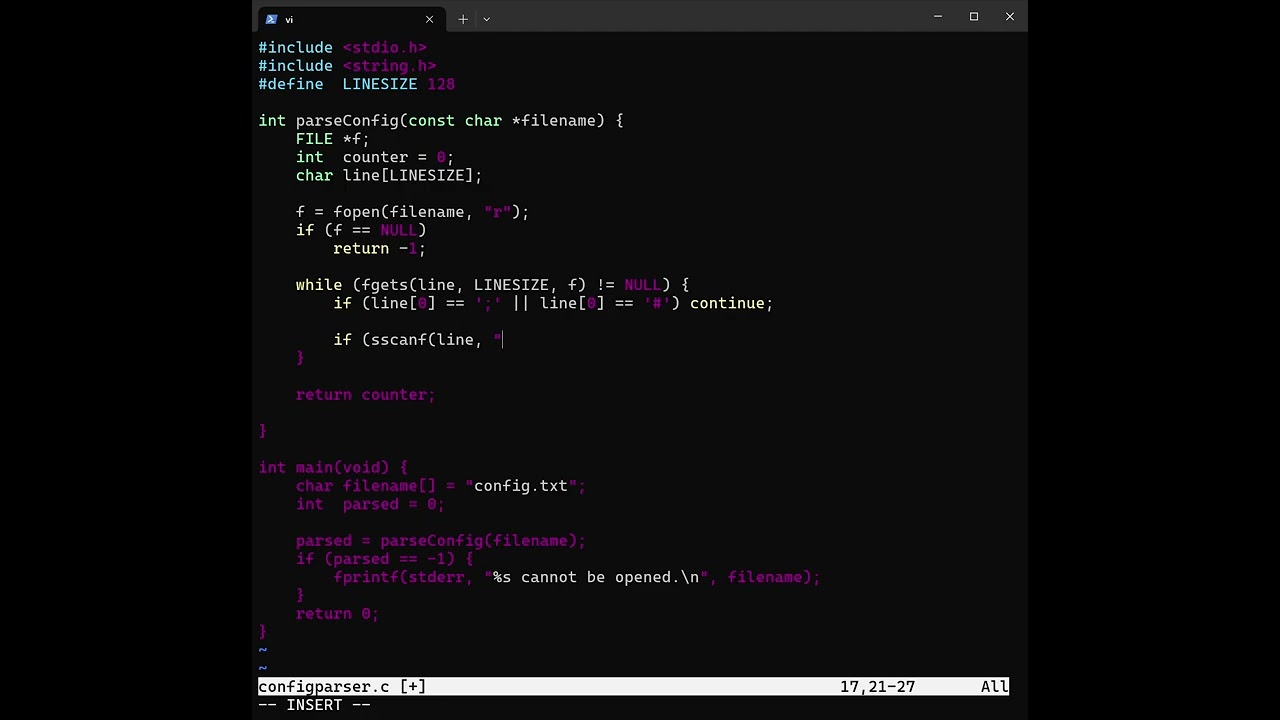Click the 'f = fopen(filename, "r");' line
Screen dimensions: 1280x720
(412, 212)
